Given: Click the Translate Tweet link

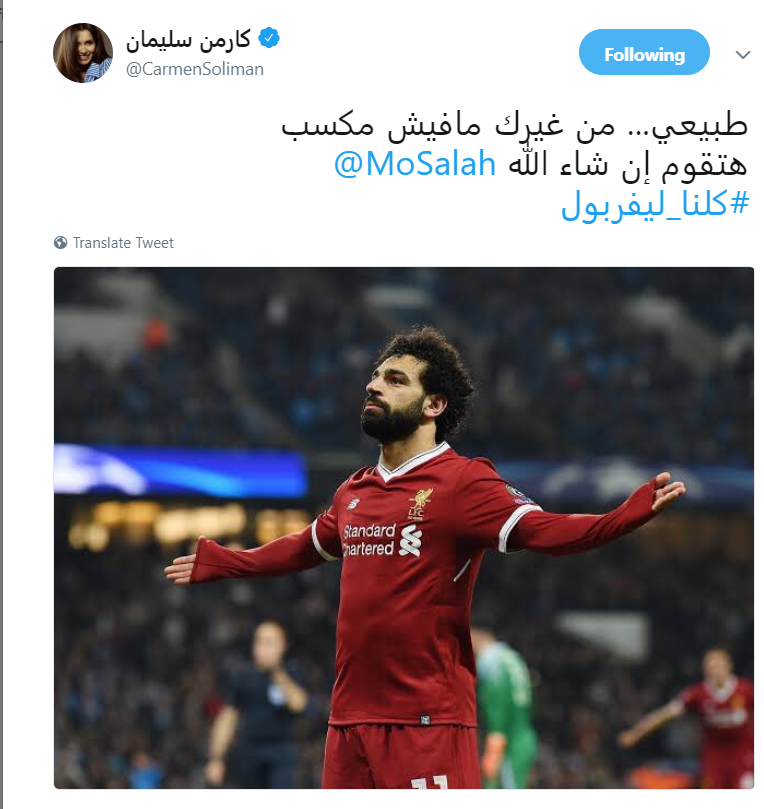Looking at the screenshot, I should tap(123, 242).
